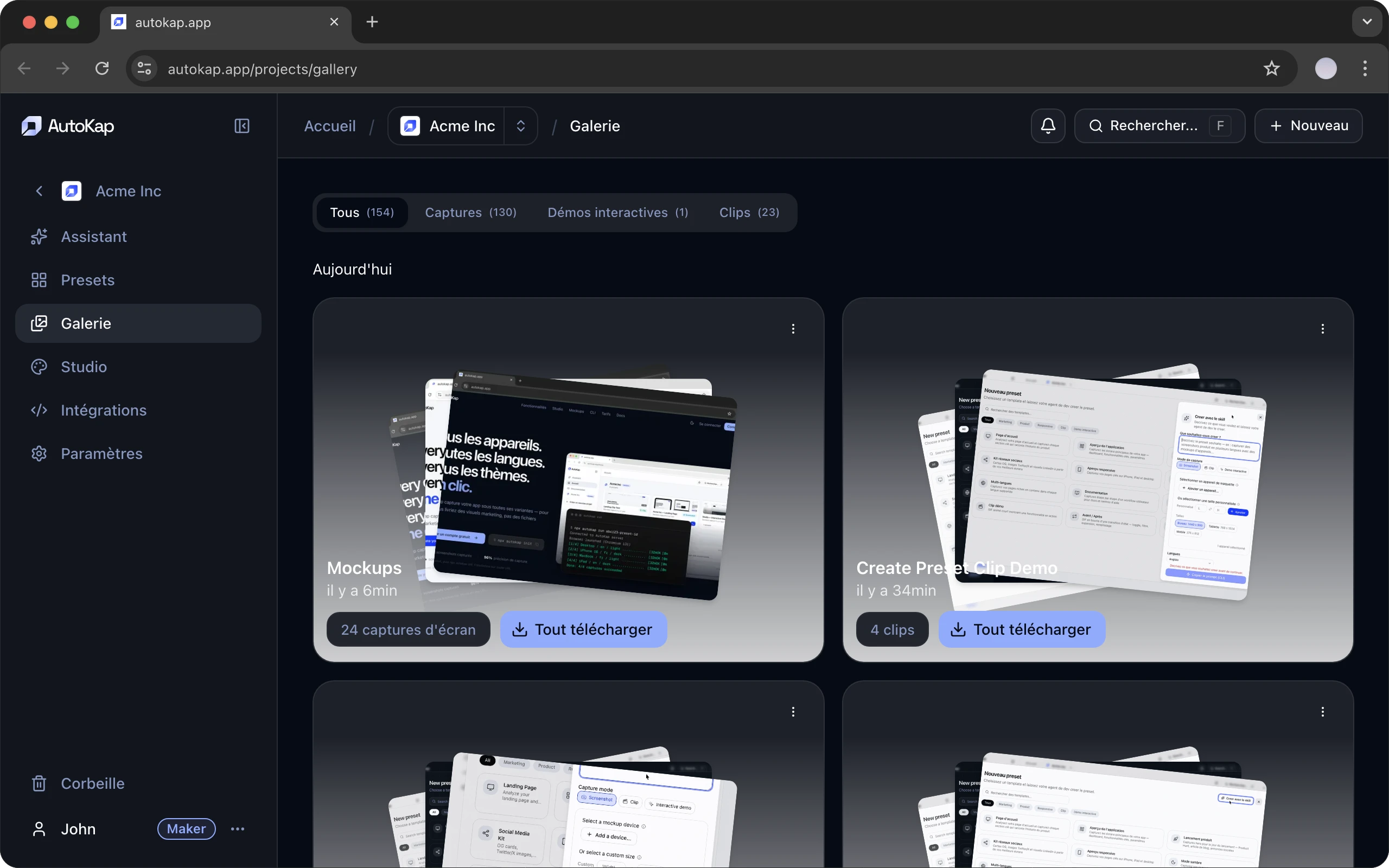1389x868 pixels.
Task: Open the Assistant sparkle item
Action: pos(93,237)
